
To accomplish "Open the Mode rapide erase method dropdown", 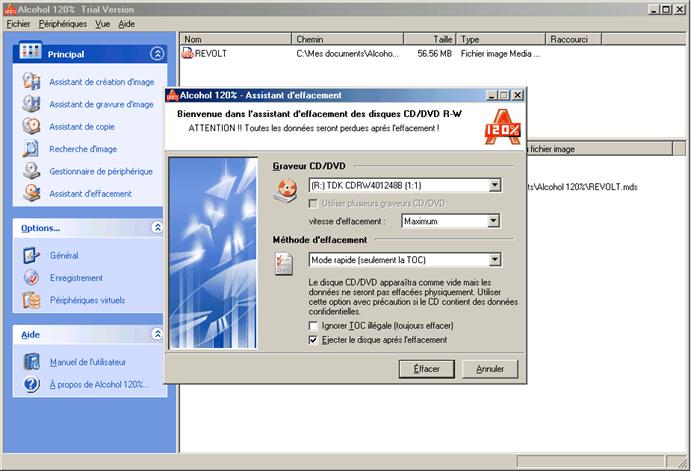I will [x=495, y=260].
